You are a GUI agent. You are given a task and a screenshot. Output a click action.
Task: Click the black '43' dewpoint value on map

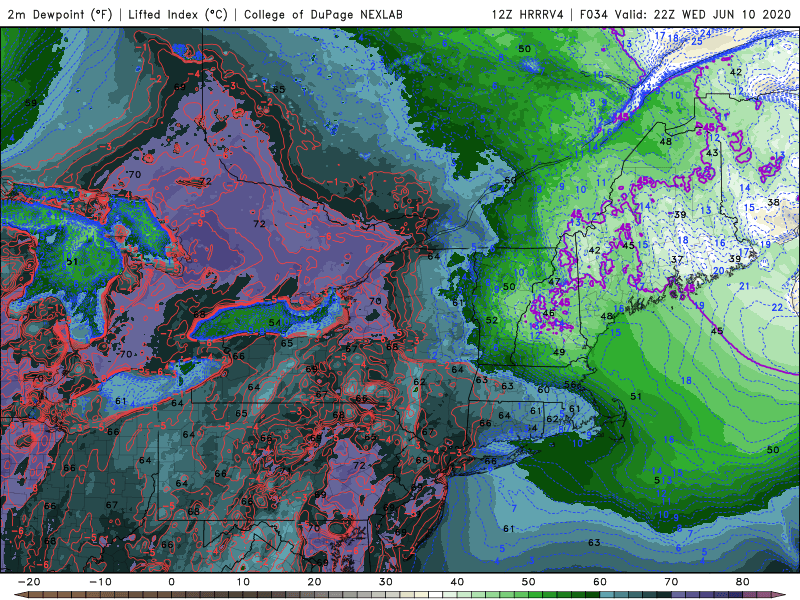click(712, 153)
